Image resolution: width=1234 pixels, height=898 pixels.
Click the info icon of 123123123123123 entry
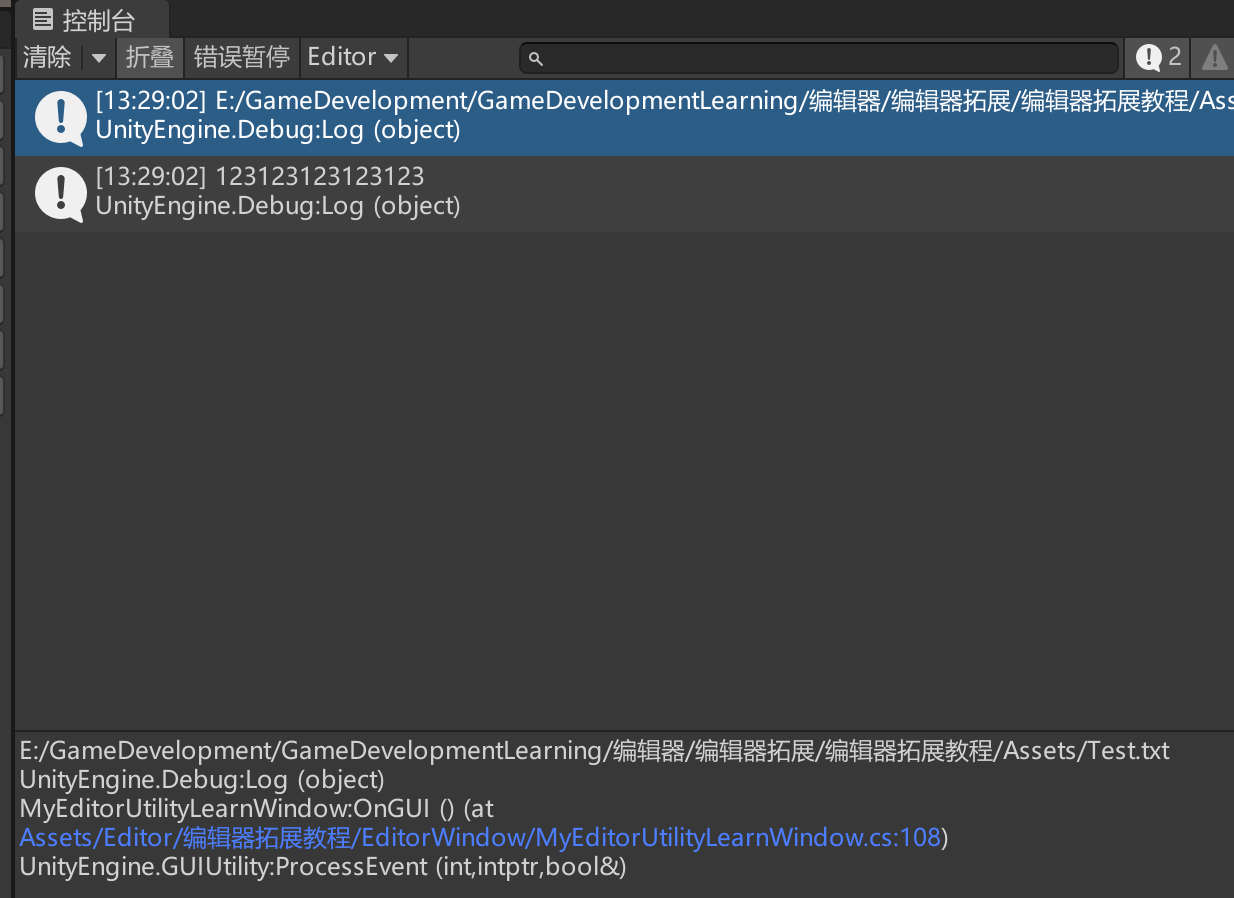[61, 193]
